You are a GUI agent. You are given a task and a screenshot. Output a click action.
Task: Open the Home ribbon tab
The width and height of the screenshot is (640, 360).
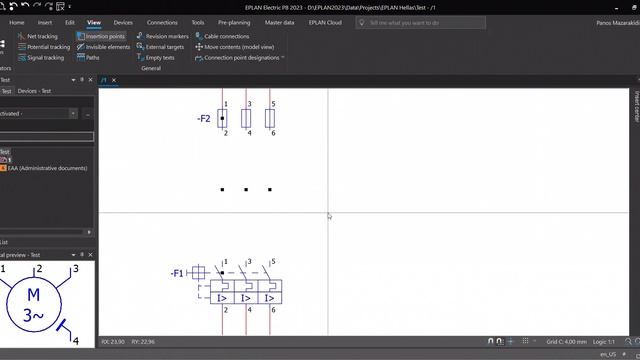17,22
